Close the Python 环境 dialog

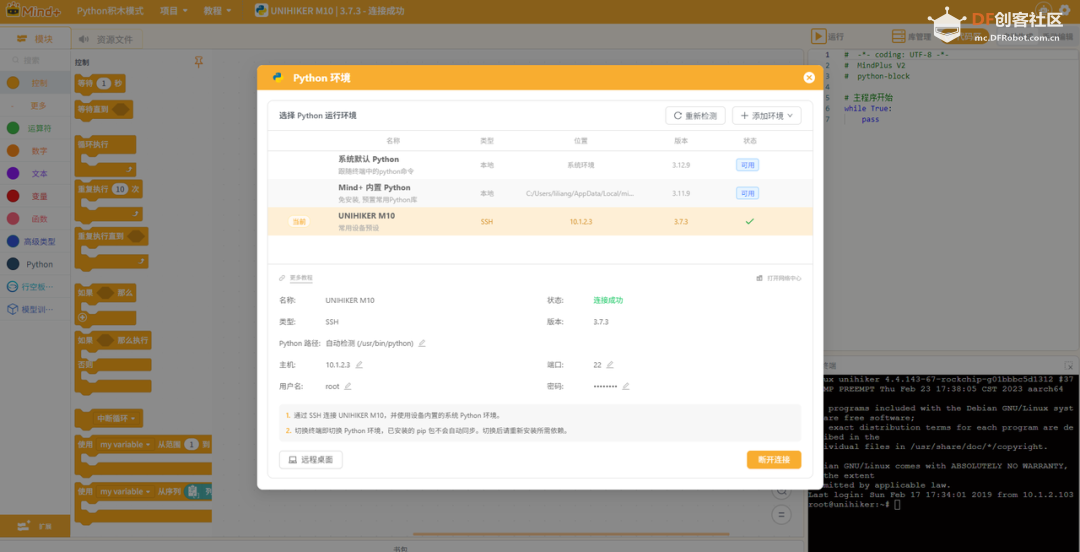tap(809, 78)
